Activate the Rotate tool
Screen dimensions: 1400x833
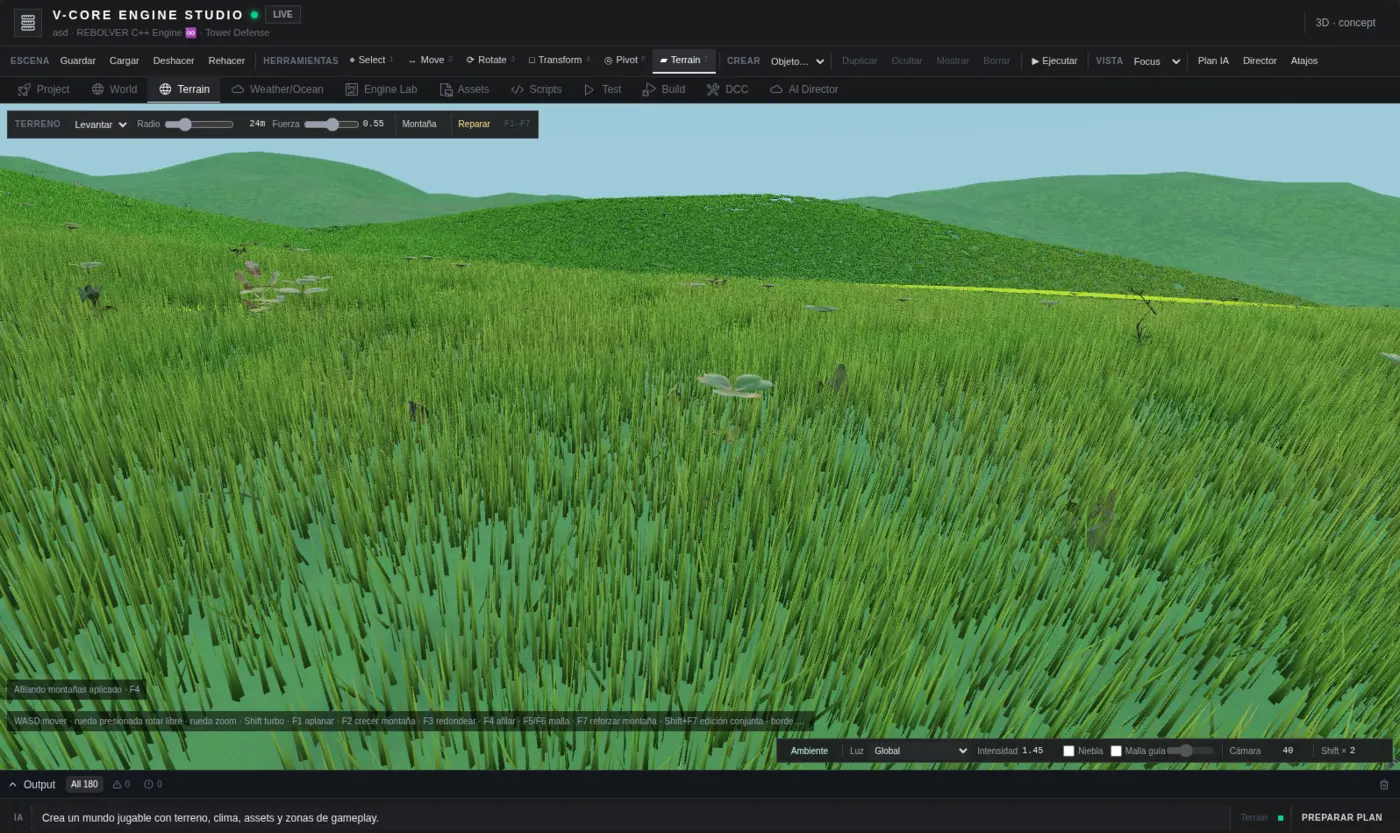[x=491, y=60]
